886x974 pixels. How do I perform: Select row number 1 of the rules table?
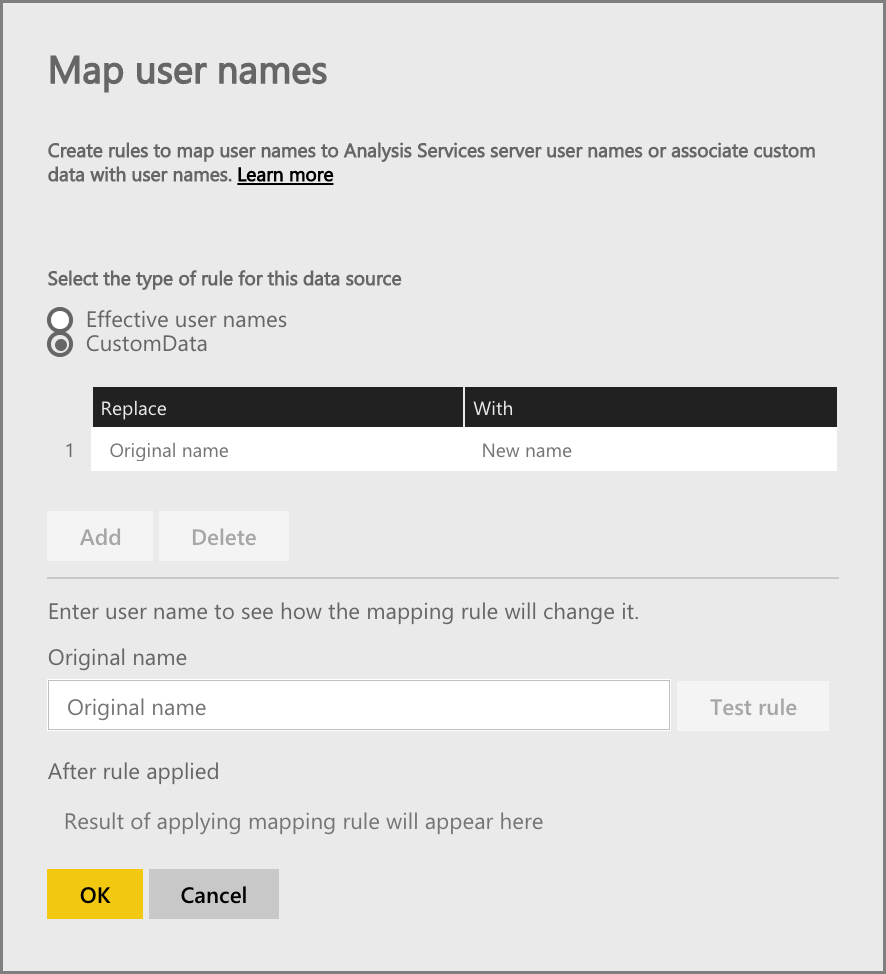(x=70, y=450)
